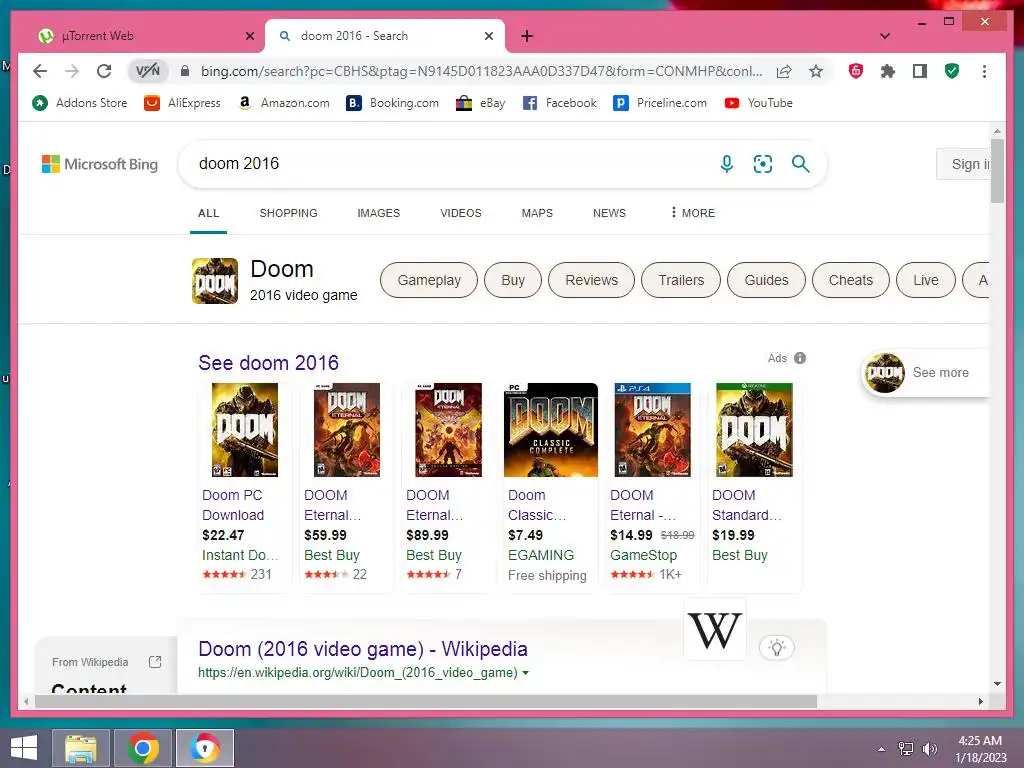Viewport: 1024px width, 768px height.
Task: Click the Cheats filter chip
Action: (850, 280)
